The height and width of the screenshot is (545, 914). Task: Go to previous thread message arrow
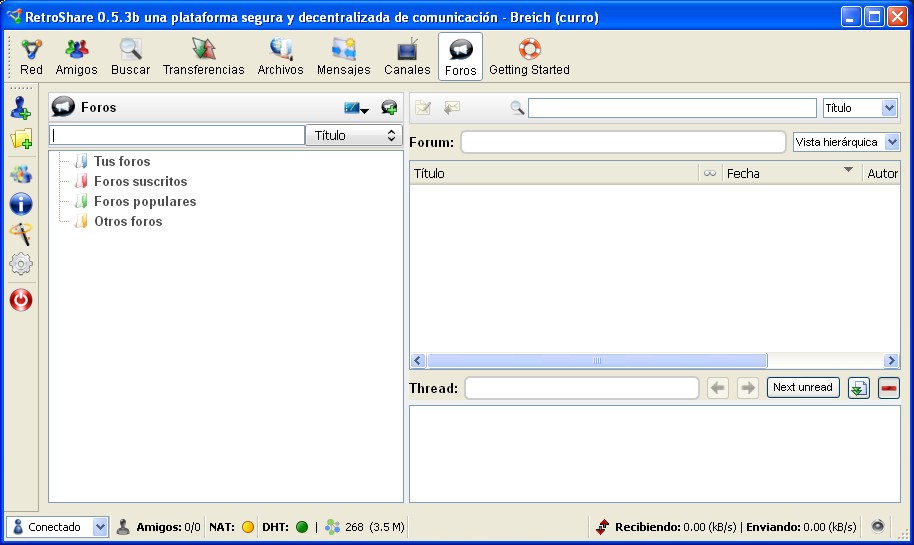(718, 388)
